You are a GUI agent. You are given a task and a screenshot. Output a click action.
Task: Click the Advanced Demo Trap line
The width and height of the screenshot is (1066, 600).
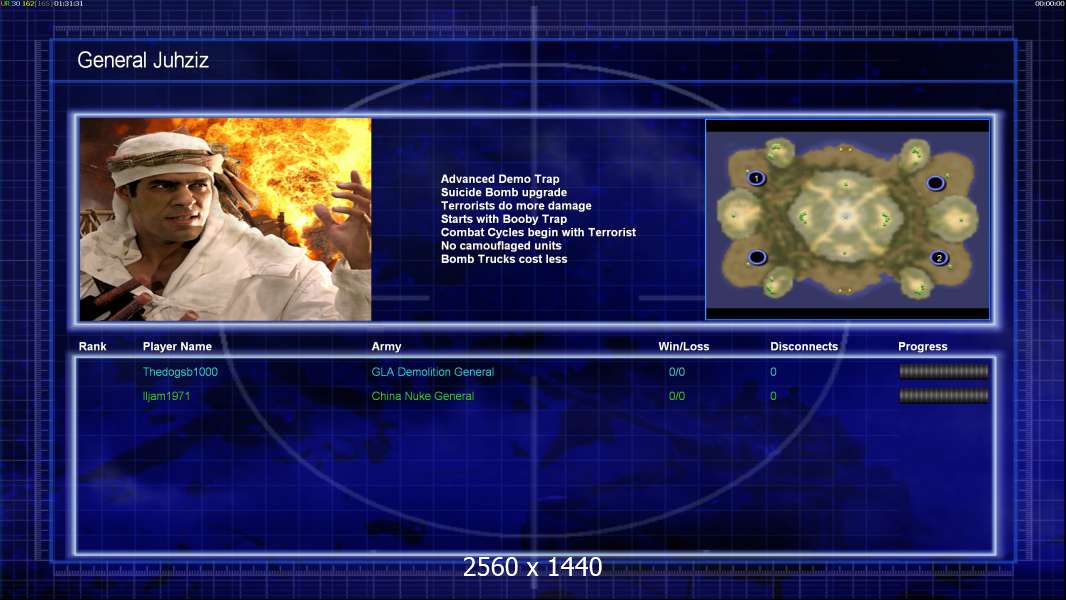click(500, 179)
